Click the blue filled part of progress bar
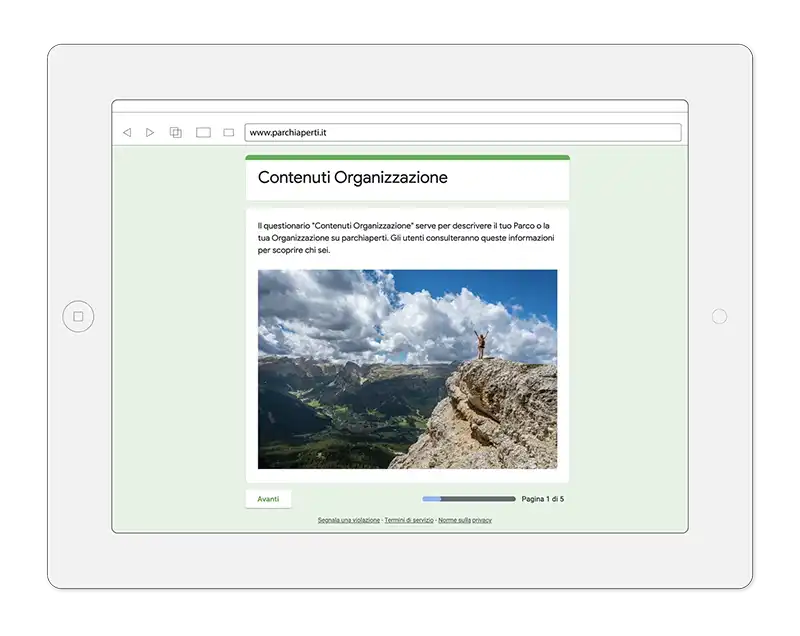The width and height of the screenshot is (800, 636). pyautogui.click(x=432, y=499)
